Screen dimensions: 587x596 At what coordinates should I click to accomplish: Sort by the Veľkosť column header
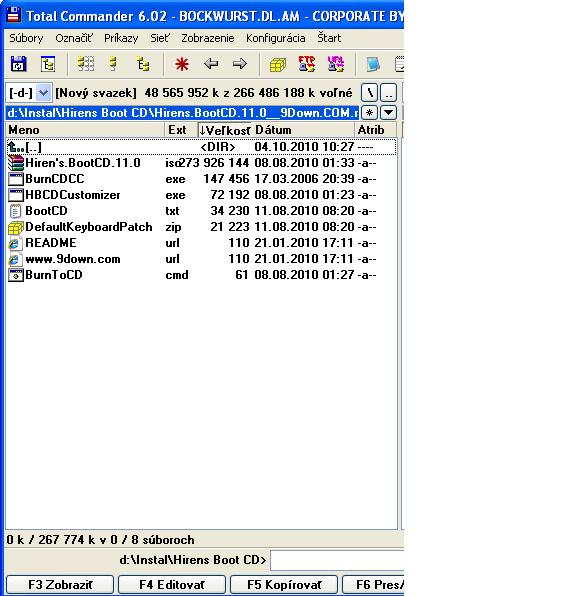coord(225,130)
